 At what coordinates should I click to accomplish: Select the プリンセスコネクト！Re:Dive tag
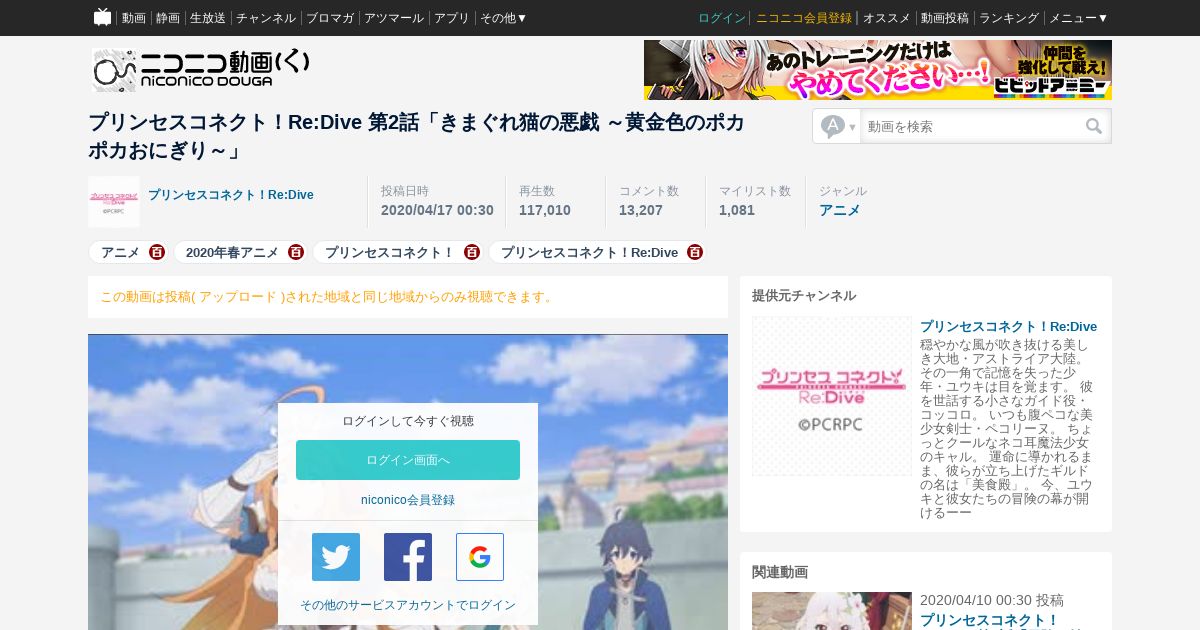click(589, 252)
